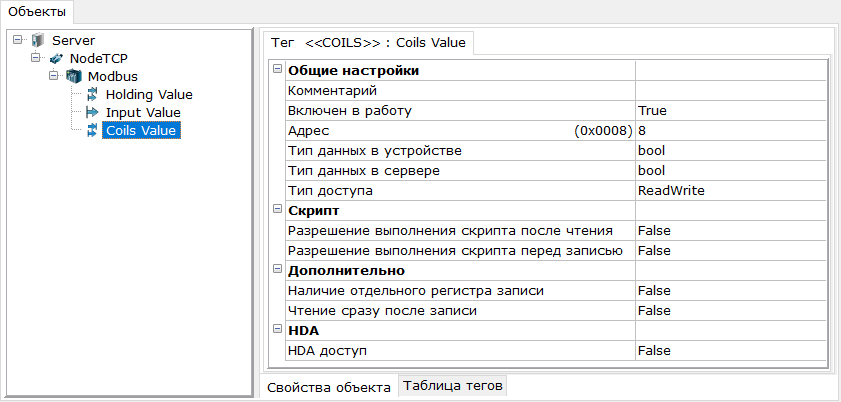This screenshot has width=841, height=402.
Task: Select the Coils Value tag
Action: [142, 130]
